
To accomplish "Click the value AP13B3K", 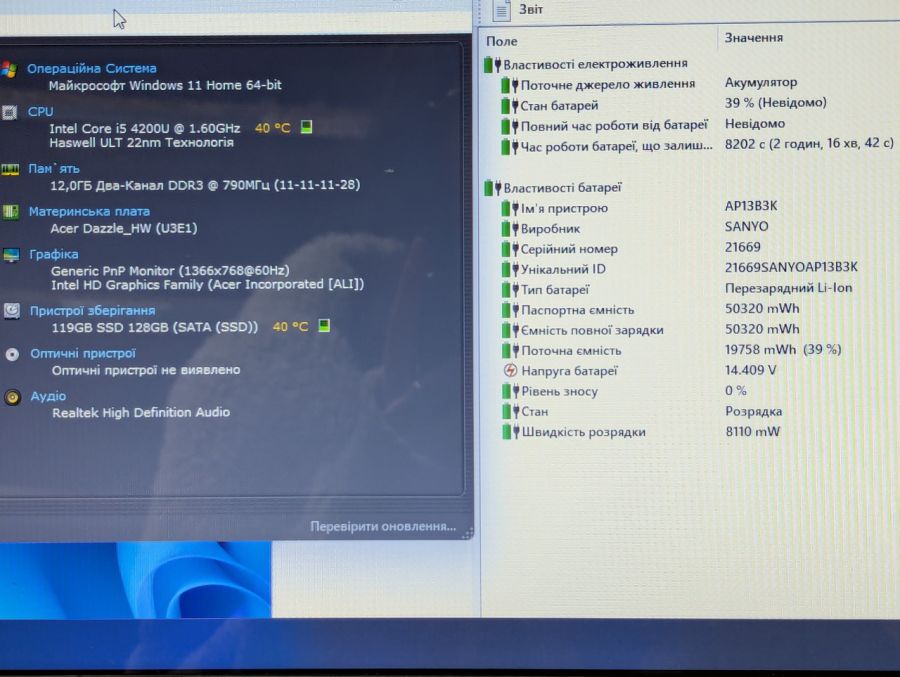I will 751,206.
